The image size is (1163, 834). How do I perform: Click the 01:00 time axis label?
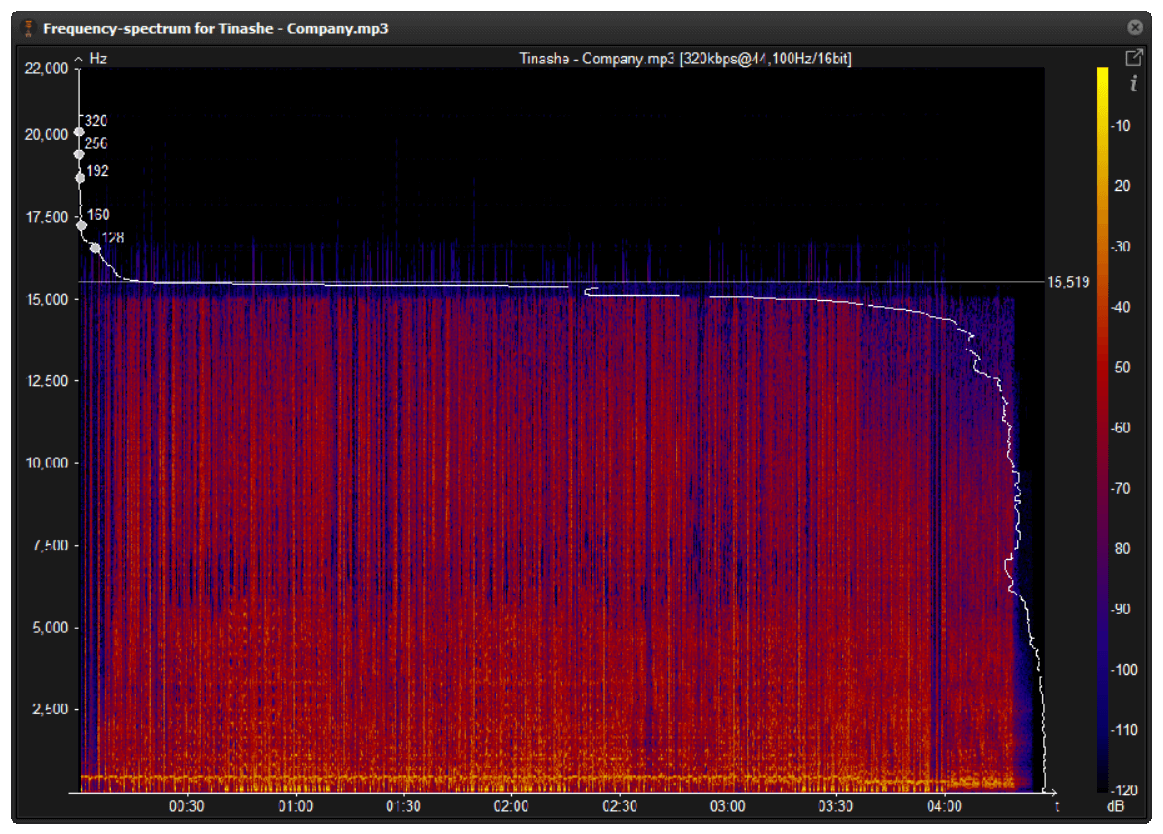point(295,806)
